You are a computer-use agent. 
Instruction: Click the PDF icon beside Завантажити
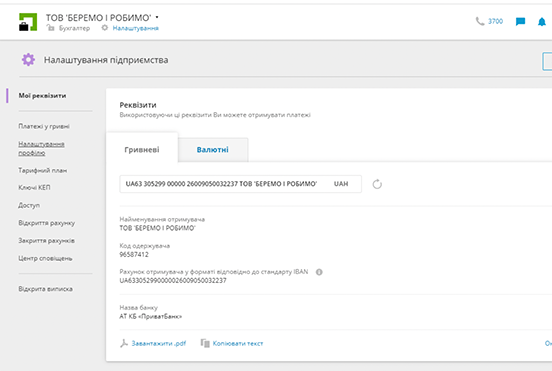coord(124,343)
